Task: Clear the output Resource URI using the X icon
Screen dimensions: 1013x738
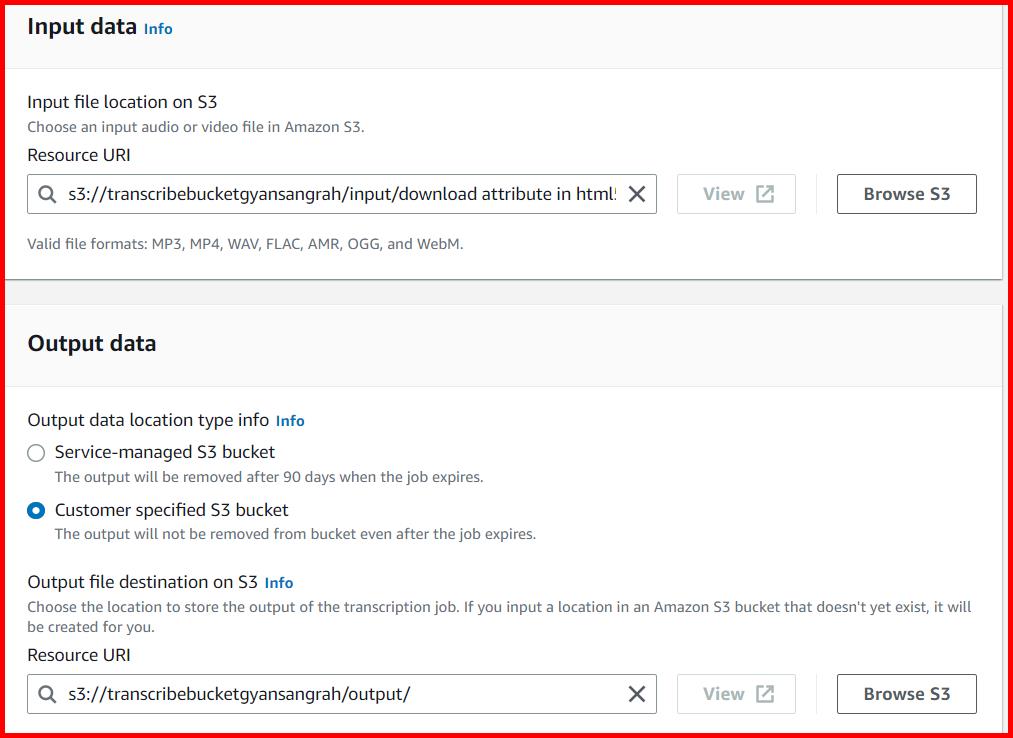Action: [x=637, y=694]
